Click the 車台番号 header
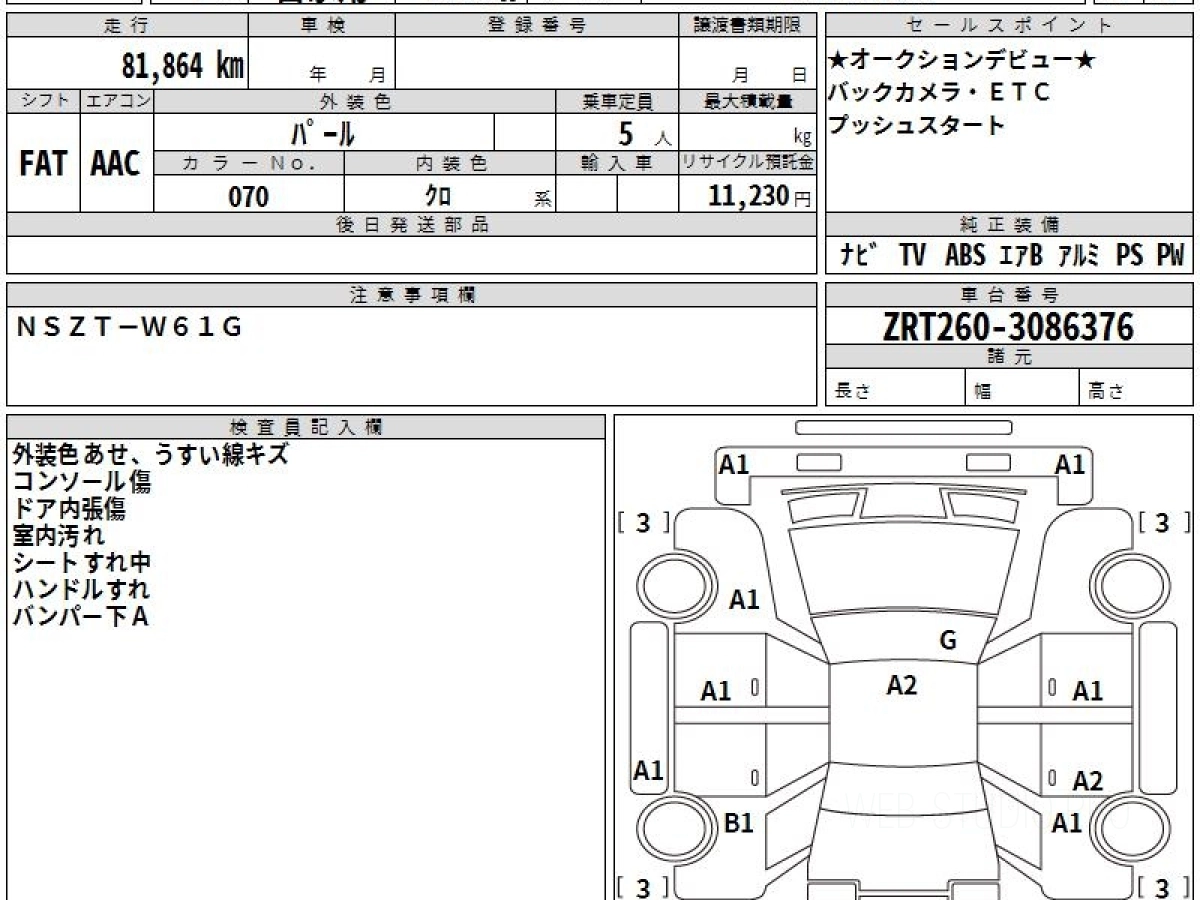Image resolution: width=1200 pixels, height=900 pixels. [1008, 294]
